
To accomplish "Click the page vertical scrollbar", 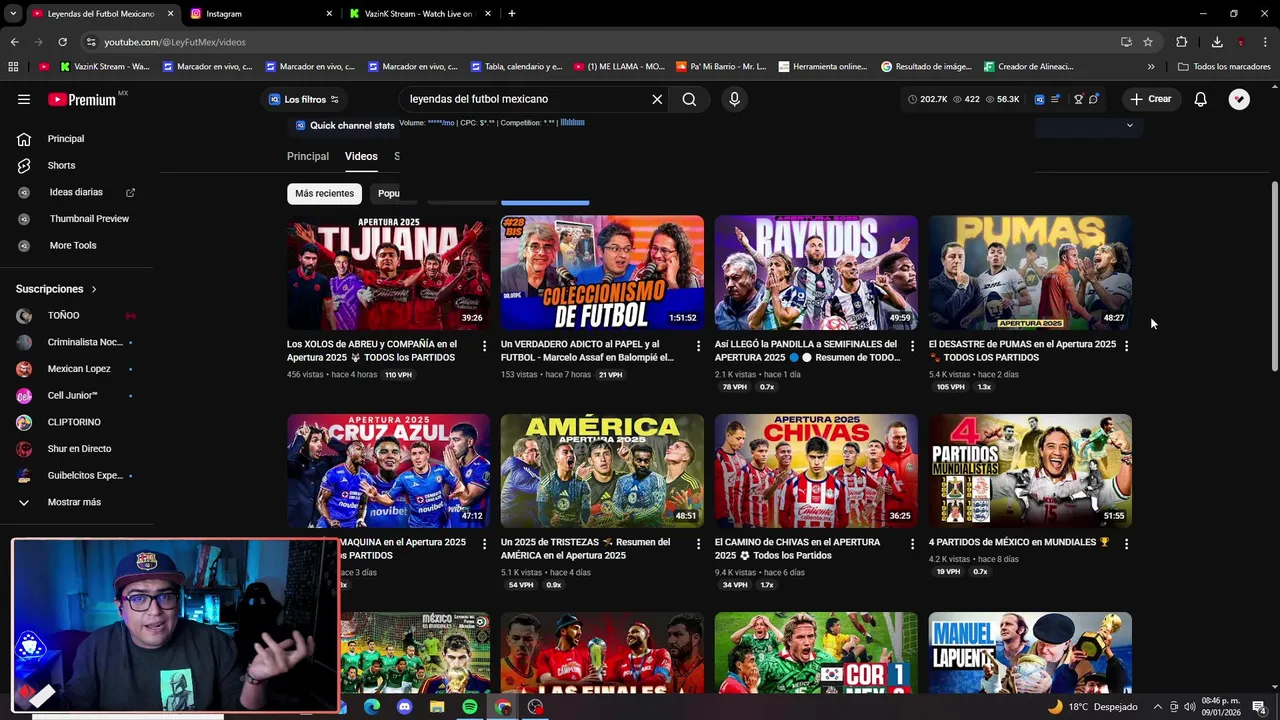I will (x=1274, y=274).
